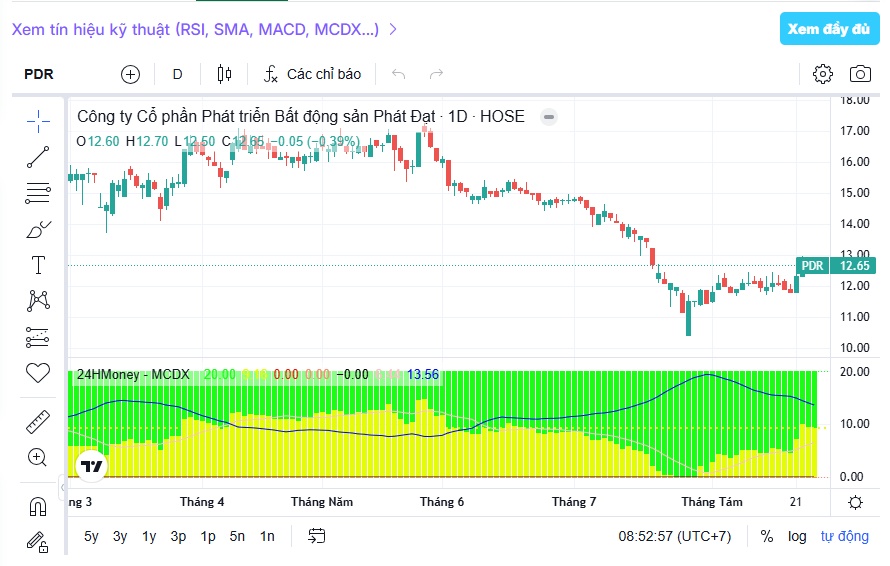Open Các chỉ báo indicators menu
The image size is (890, 566).
pos(312,74)
